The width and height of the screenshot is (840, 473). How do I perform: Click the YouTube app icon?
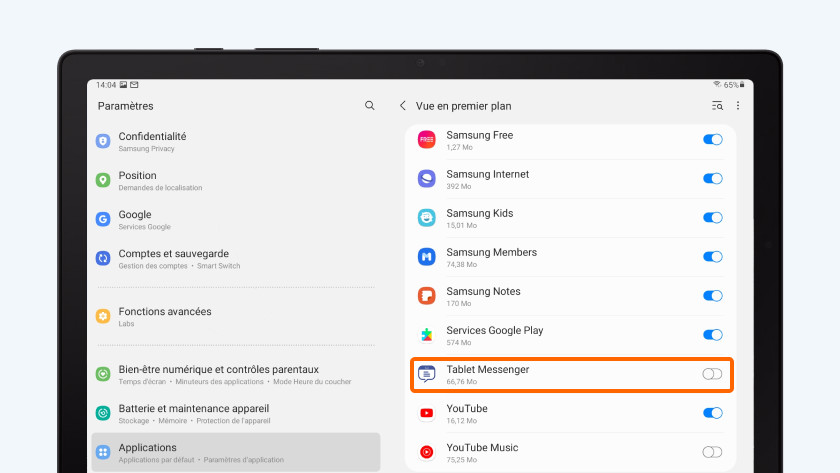[x=426, y=413]
